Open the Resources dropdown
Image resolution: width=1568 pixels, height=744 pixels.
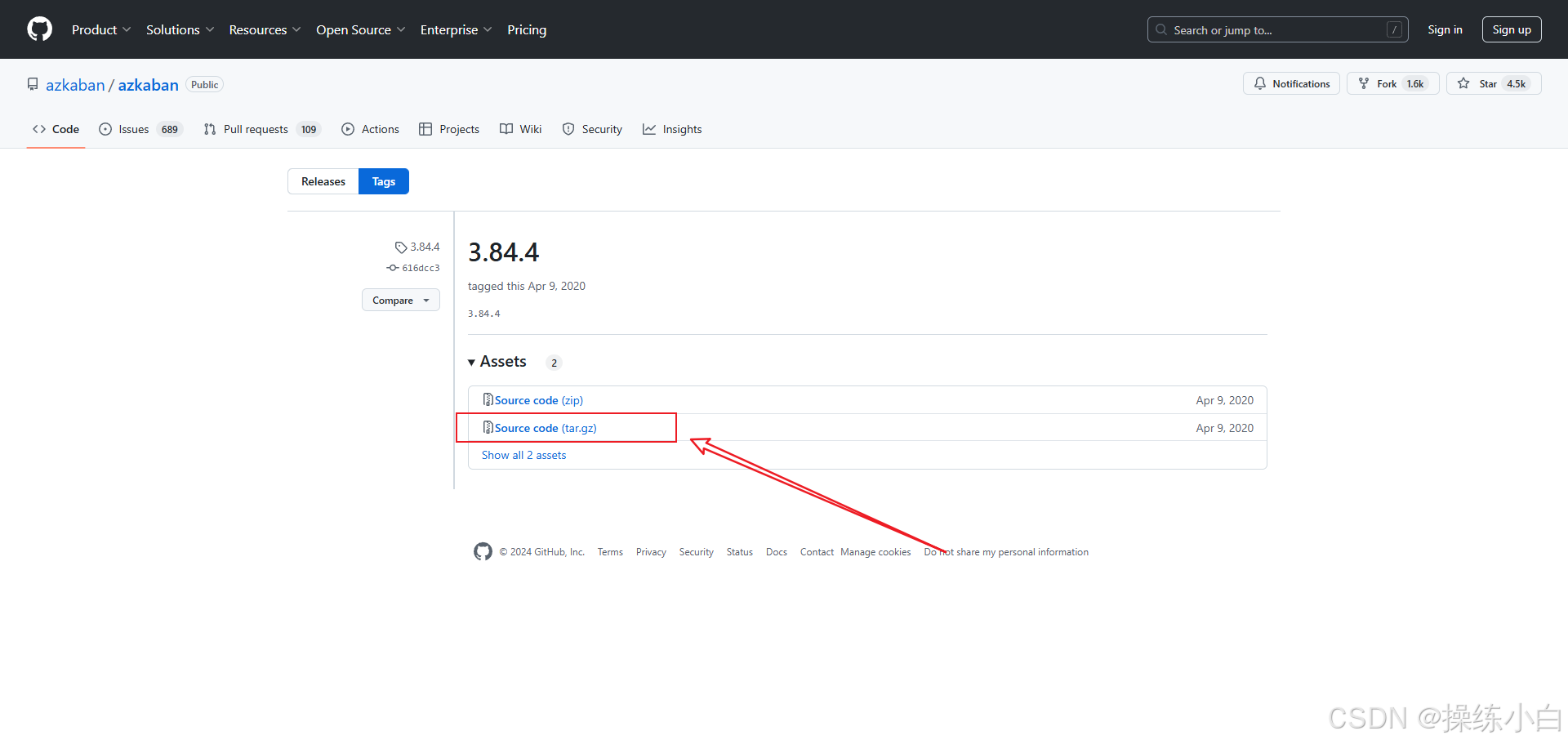coord(265,29)
